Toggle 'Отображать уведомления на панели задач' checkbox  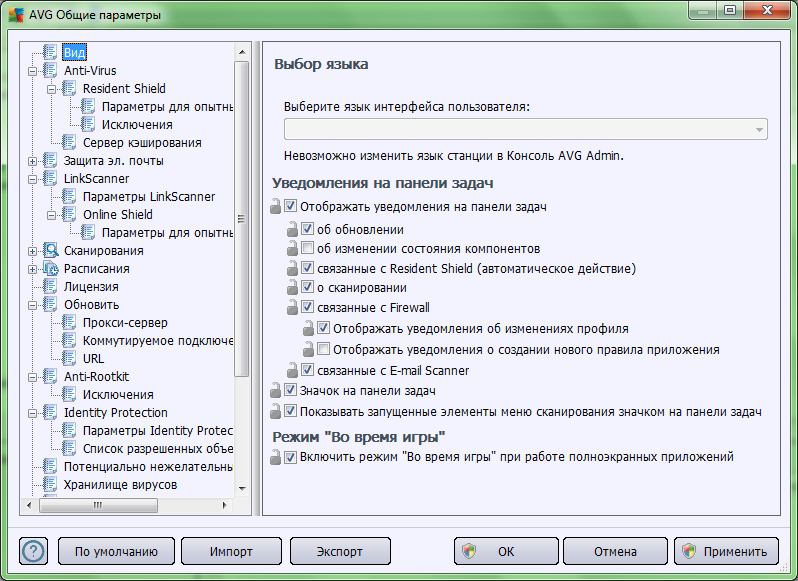coord(290,206)
